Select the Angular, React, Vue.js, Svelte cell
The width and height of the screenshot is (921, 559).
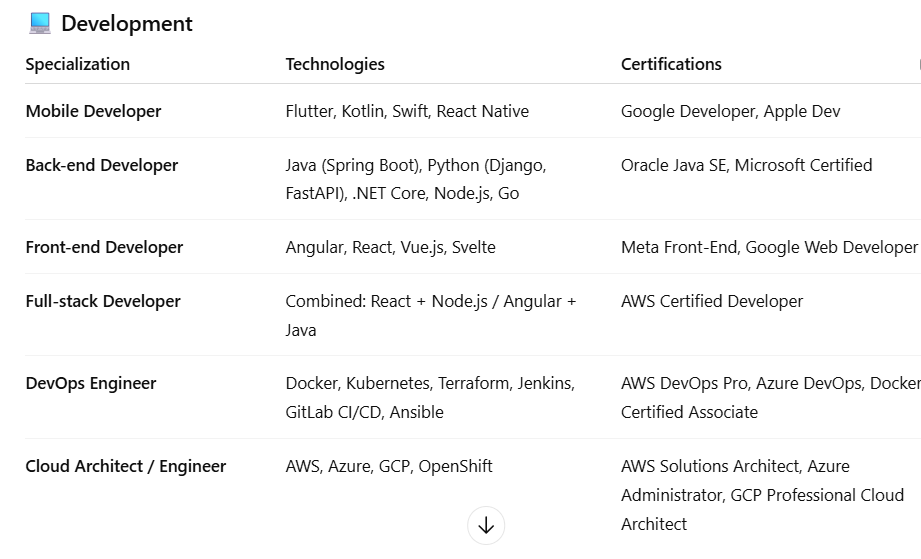[390, 247]
